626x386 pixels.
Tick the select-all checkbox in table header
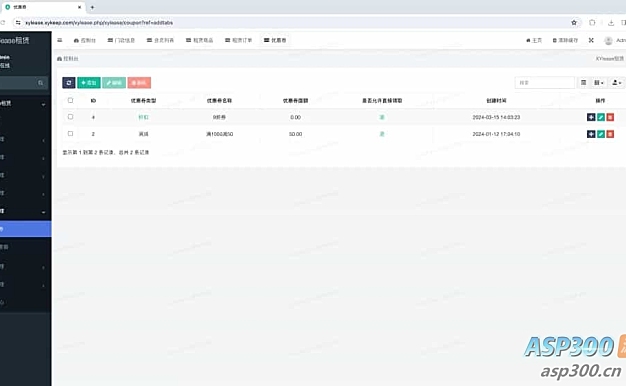pos(70,100)
